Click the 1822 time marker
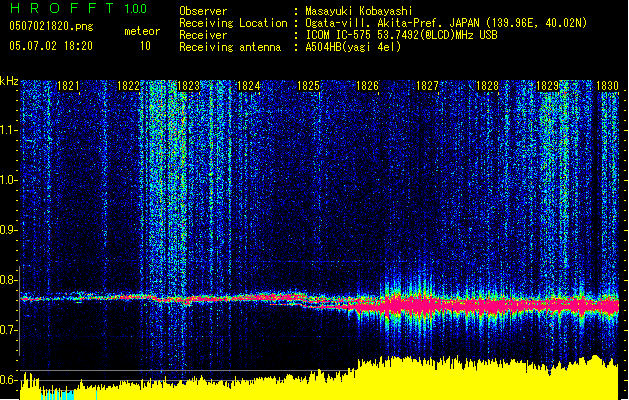This screenshot has width=629, height=400. (128, 86)
